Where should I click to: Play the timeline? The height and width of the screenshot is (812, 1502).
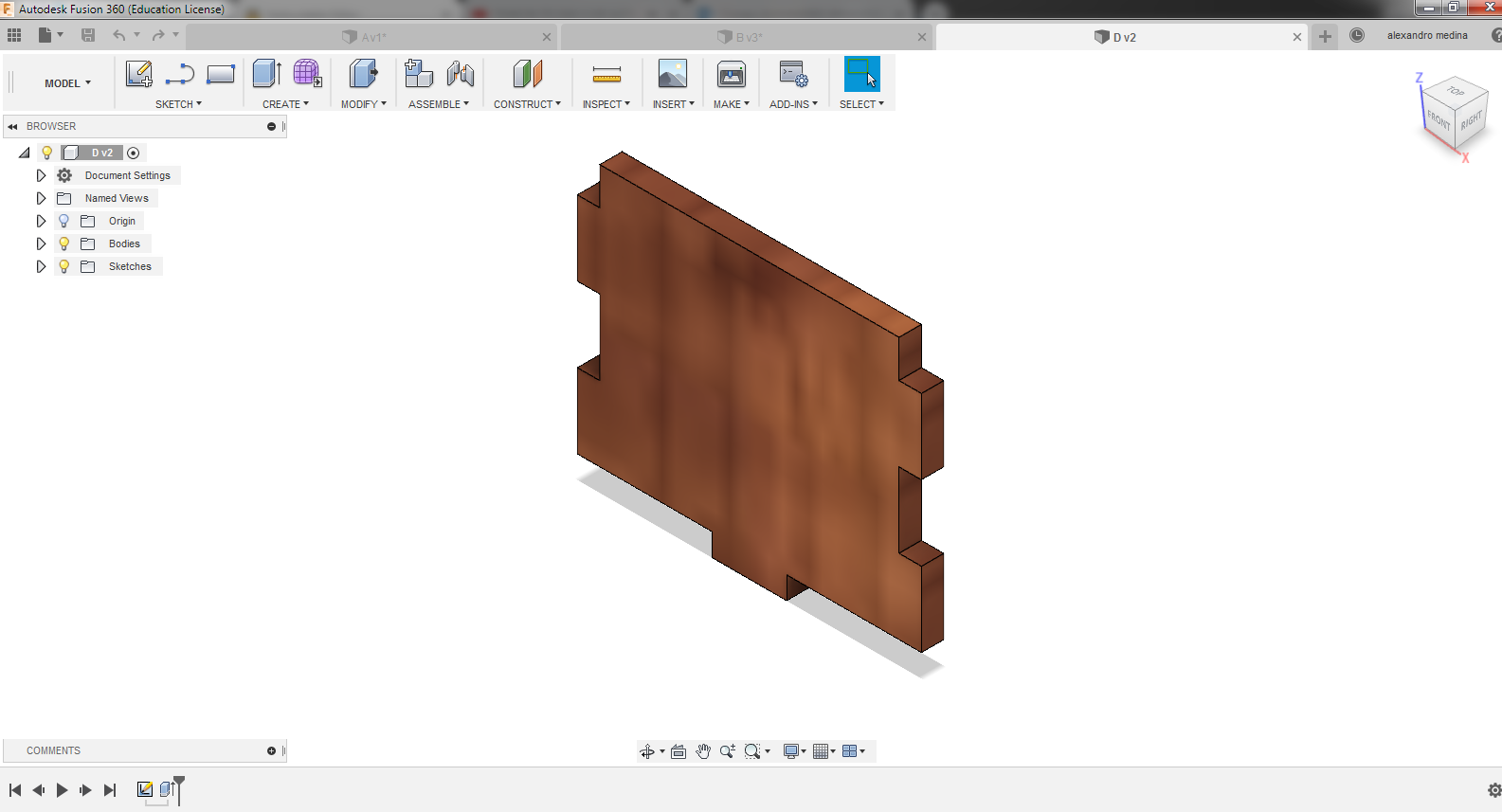pos(62,790)
